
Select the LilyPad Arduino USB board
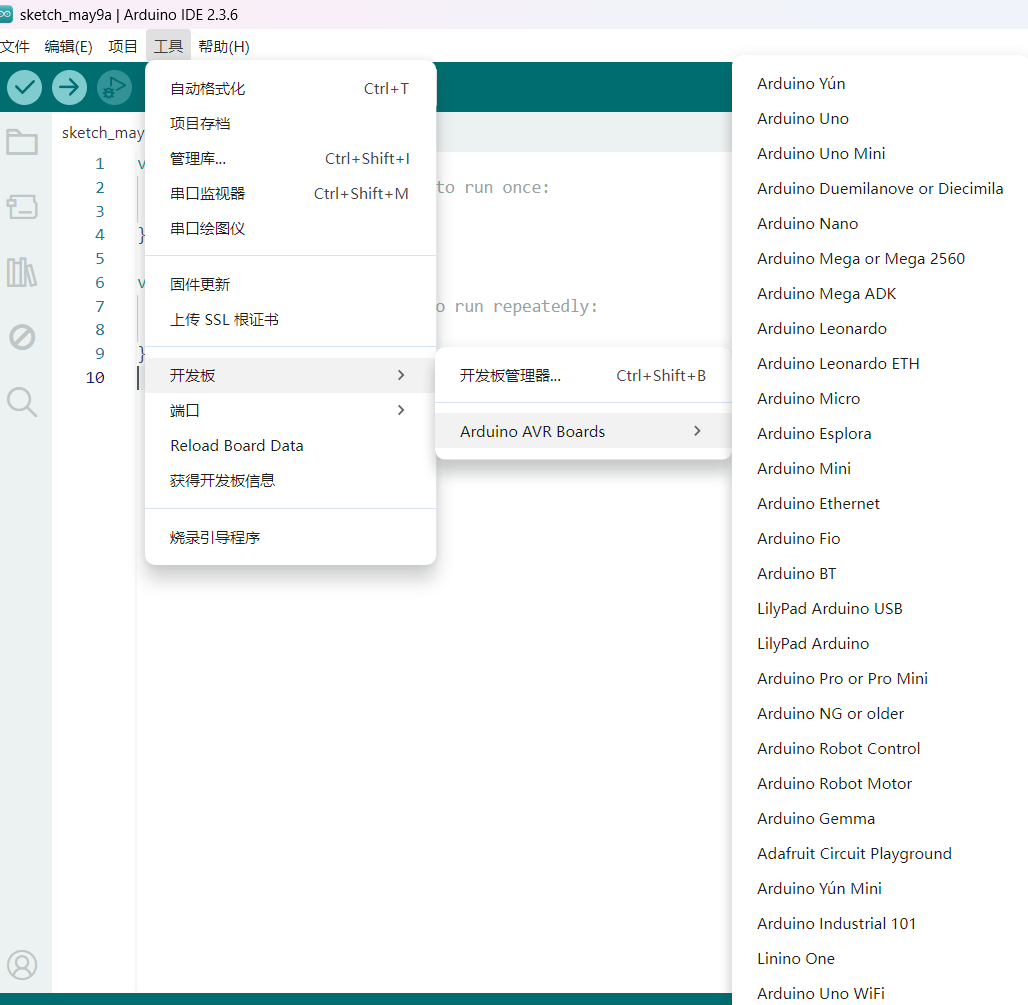pyautogui.click(x=880, y=608)
